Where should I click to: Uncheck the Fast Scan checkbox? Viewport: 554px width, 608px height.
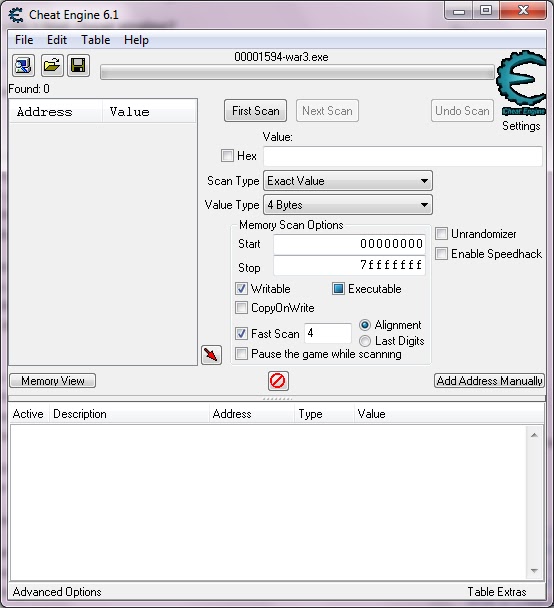point(241,333)
